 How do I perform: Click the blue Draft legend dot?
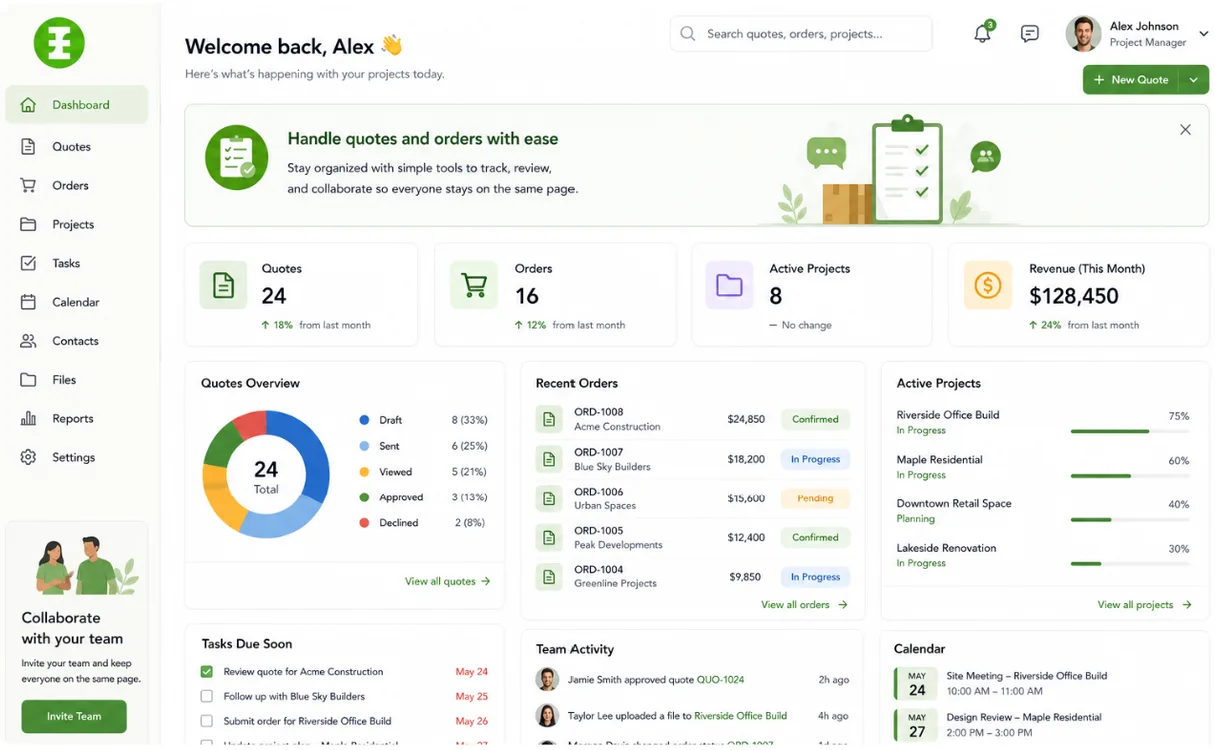364,420
